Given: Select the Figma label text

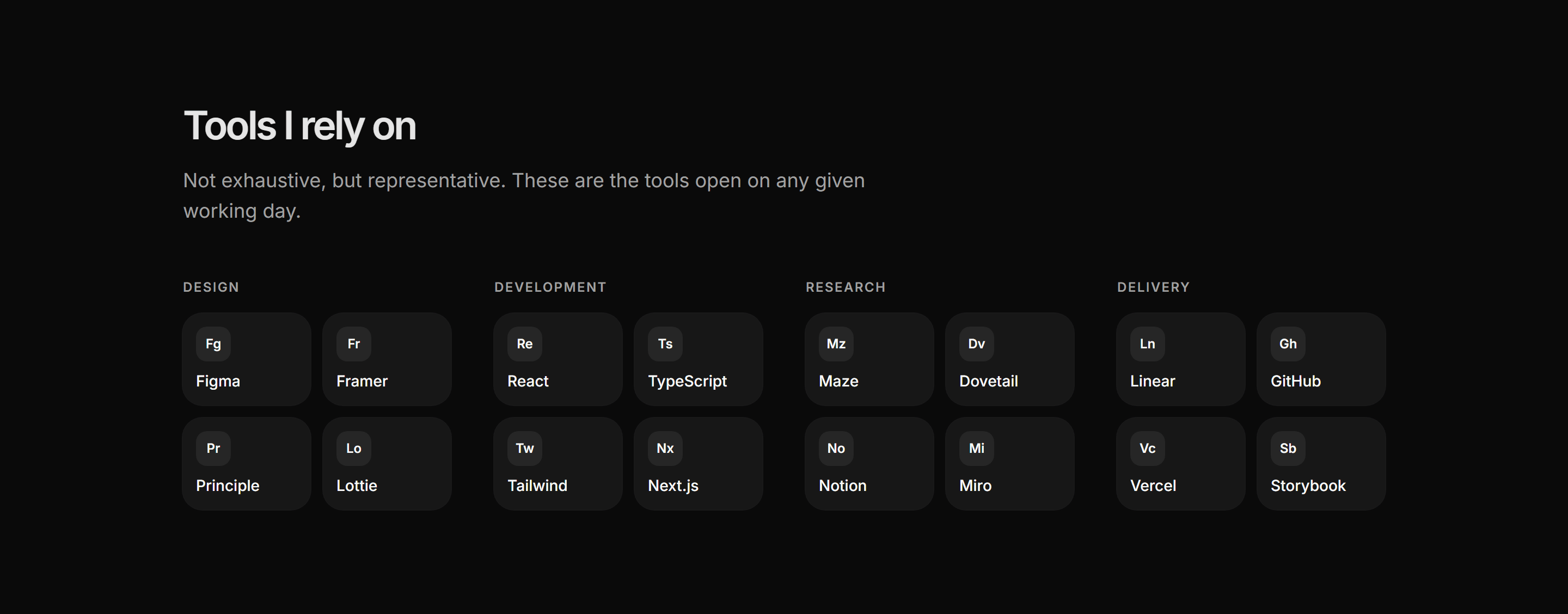Looking at the screenshot, I should [x=218, y=382].
